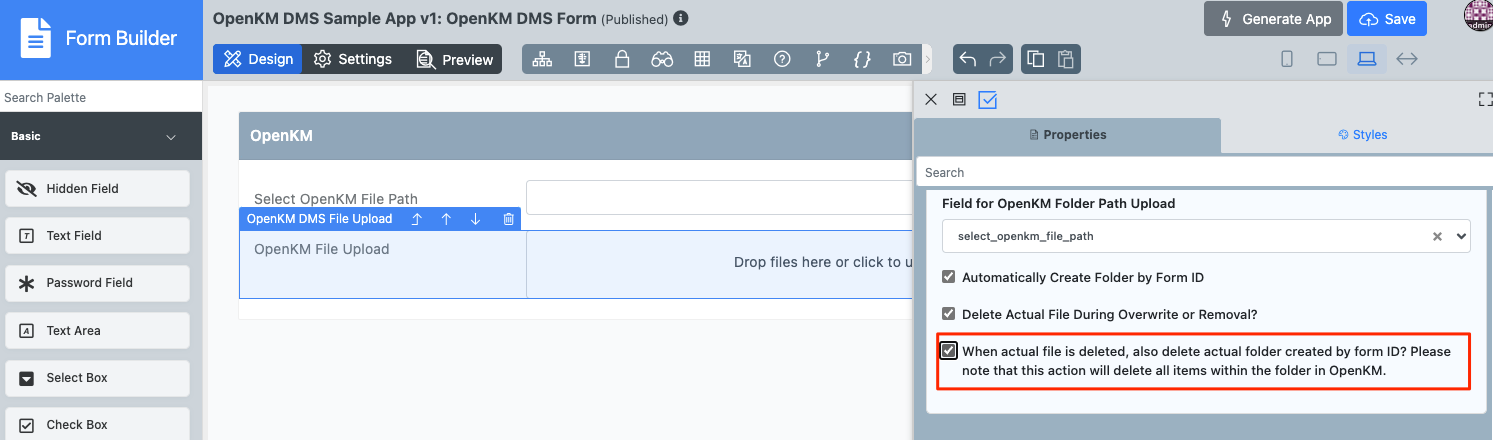Screen dimensions: 1493x440
Task: Switch to the Properties tab
Action: [1068, 135]
